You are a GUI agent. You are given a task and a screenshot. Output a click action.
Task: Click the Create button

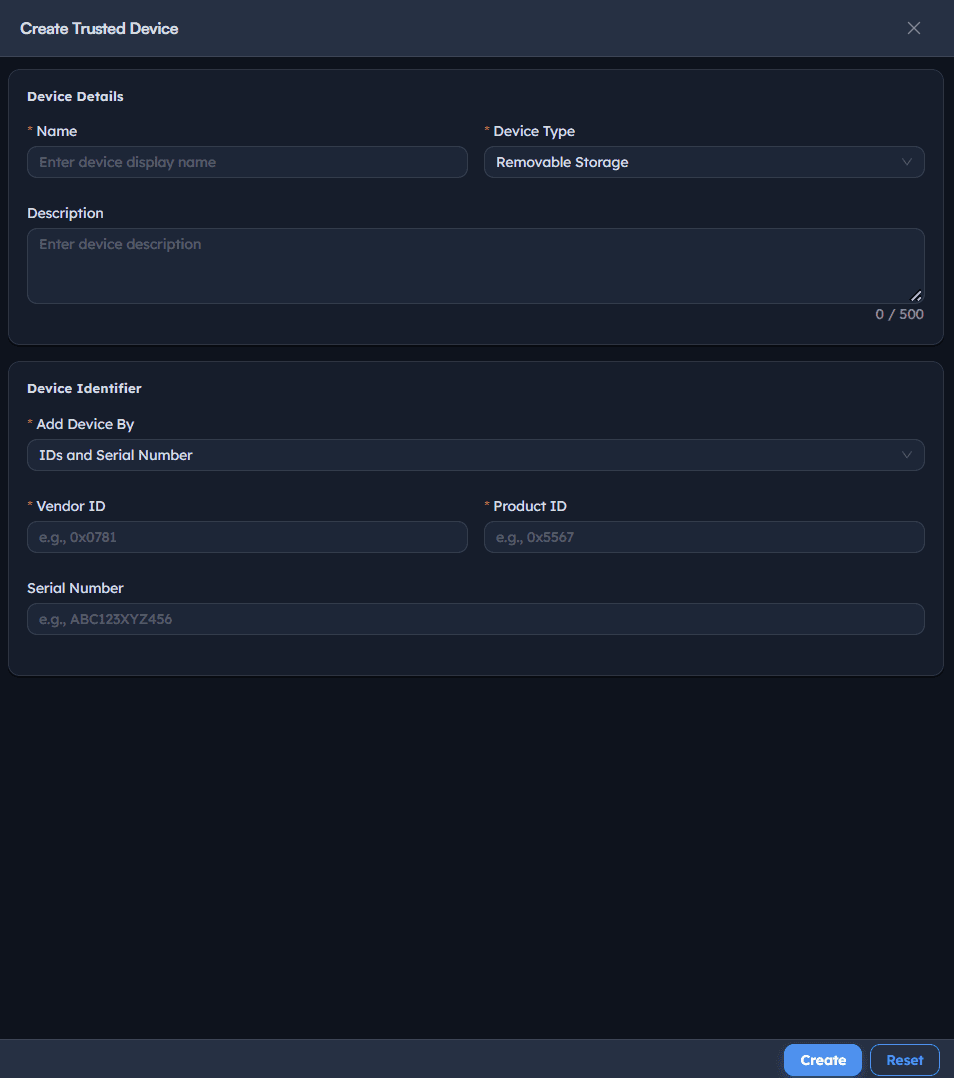(x=823, y=1060)
